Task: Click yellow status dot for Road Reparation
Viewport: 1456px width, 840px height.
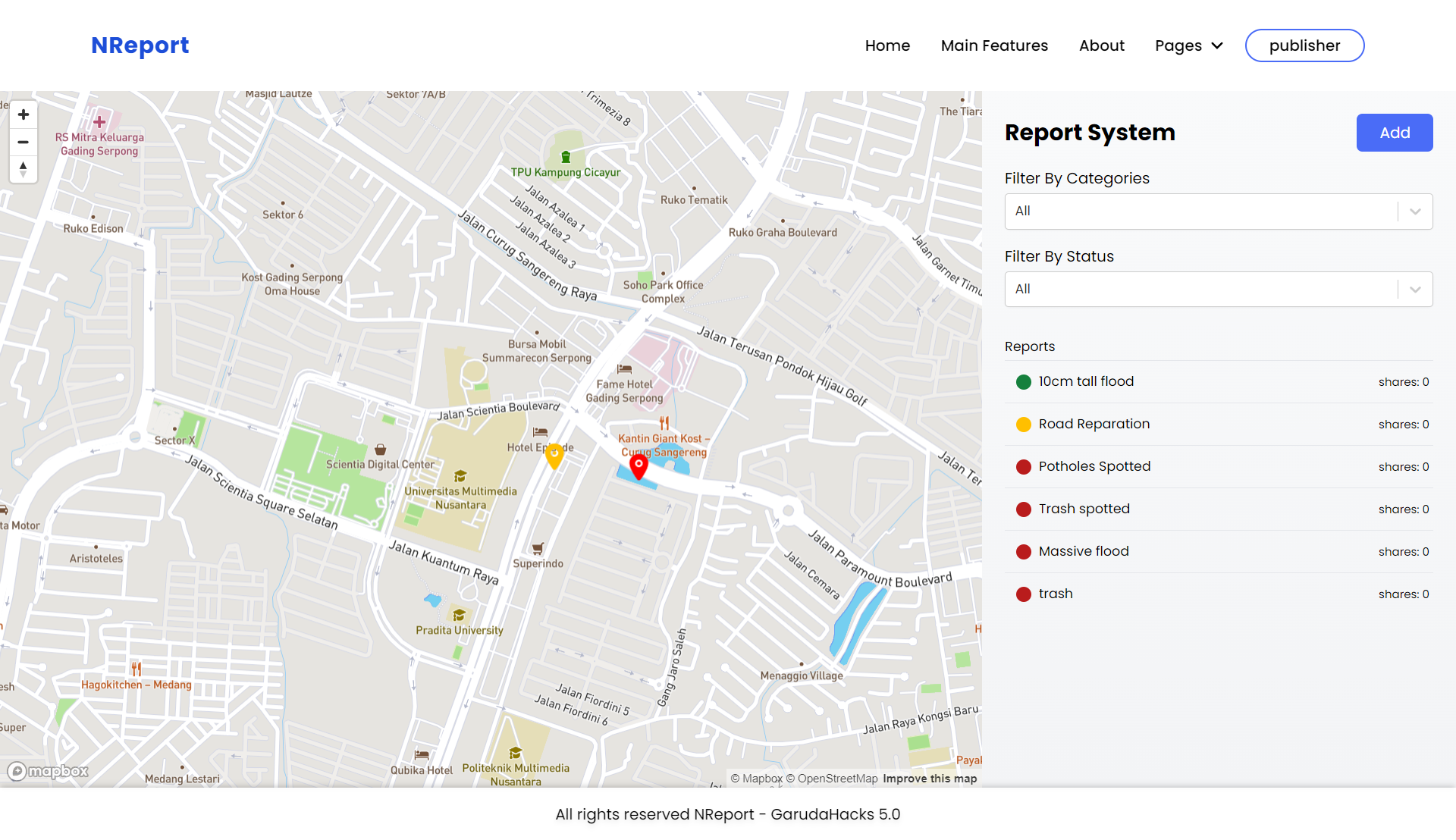Action: coord(1023,425)
